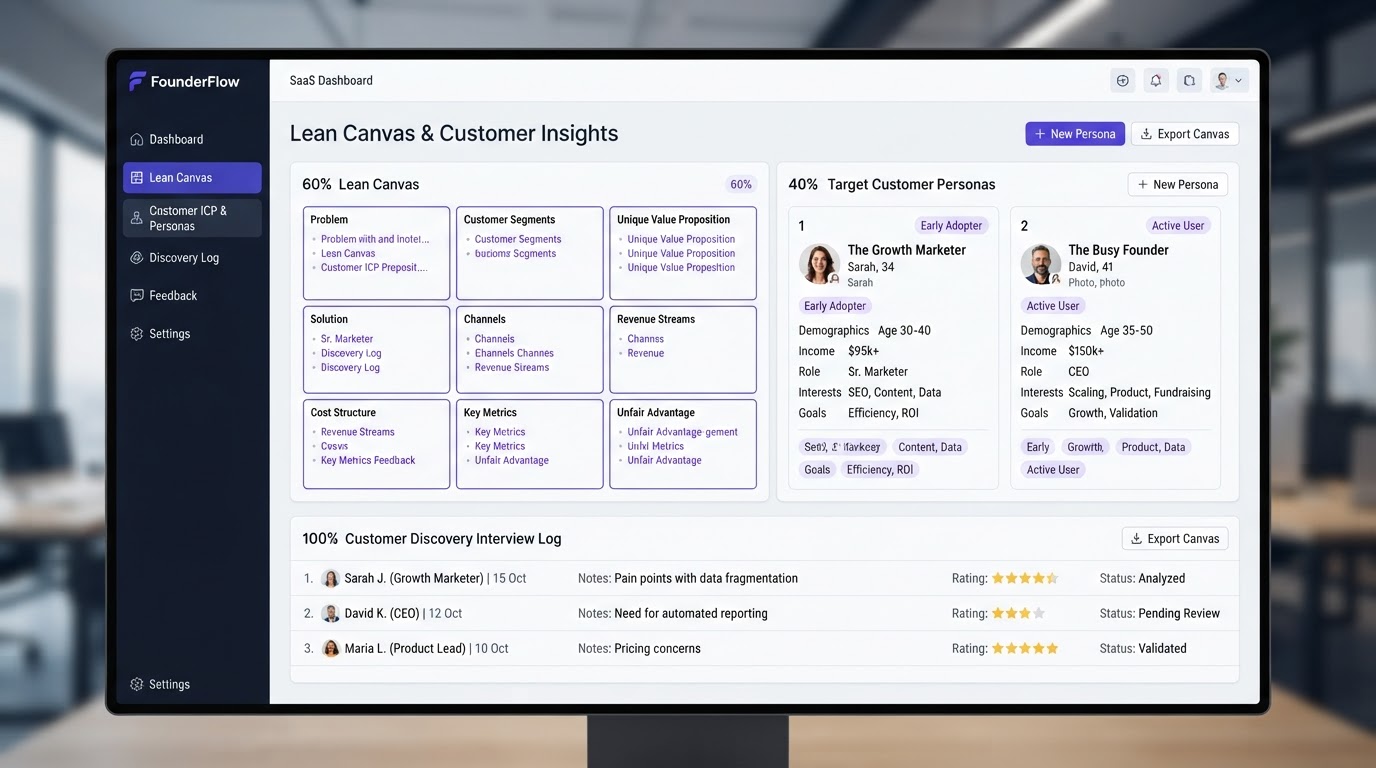Click Sarah J.'s avatar in interview log
1376x768 pixels.
[331, 579]
